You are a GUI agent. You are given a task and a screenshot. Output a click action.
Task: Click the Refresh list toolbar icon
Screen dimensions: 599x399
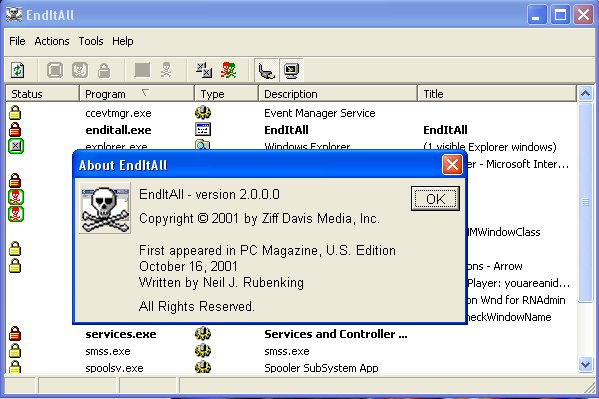pyautogui.click(x=18, y=70)
